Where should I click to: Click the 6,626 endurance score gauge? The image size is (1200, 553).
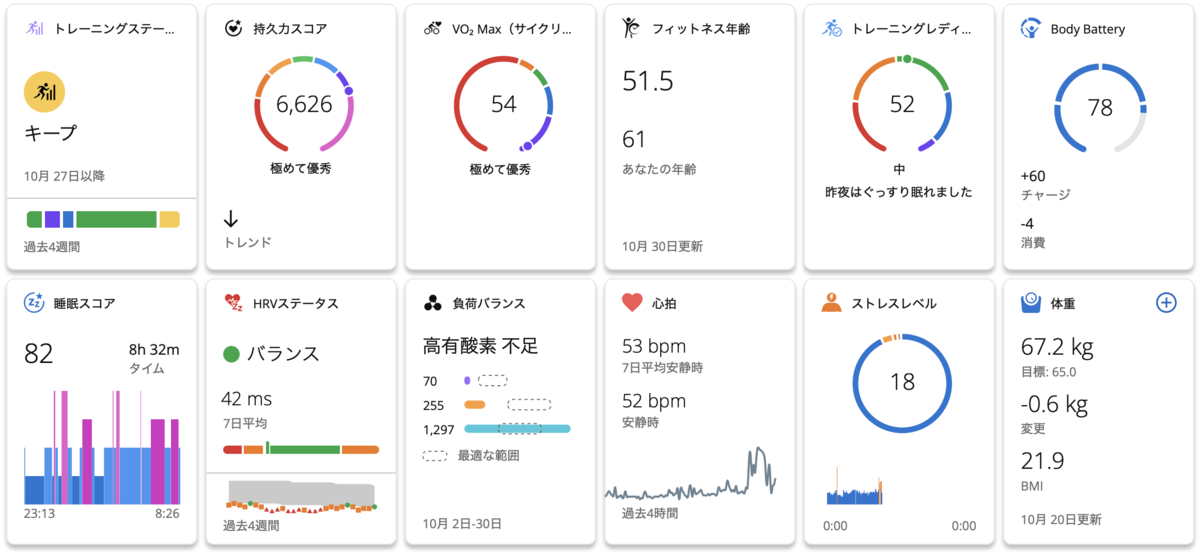(x=303, y=105)
